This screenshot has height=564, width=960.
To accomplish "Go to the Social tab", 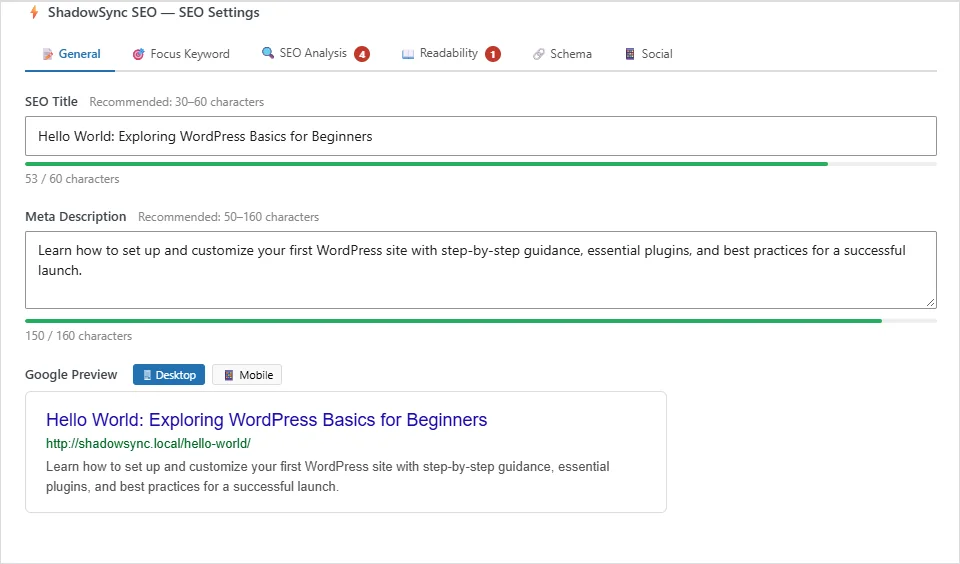I will (x=648, y=54).
